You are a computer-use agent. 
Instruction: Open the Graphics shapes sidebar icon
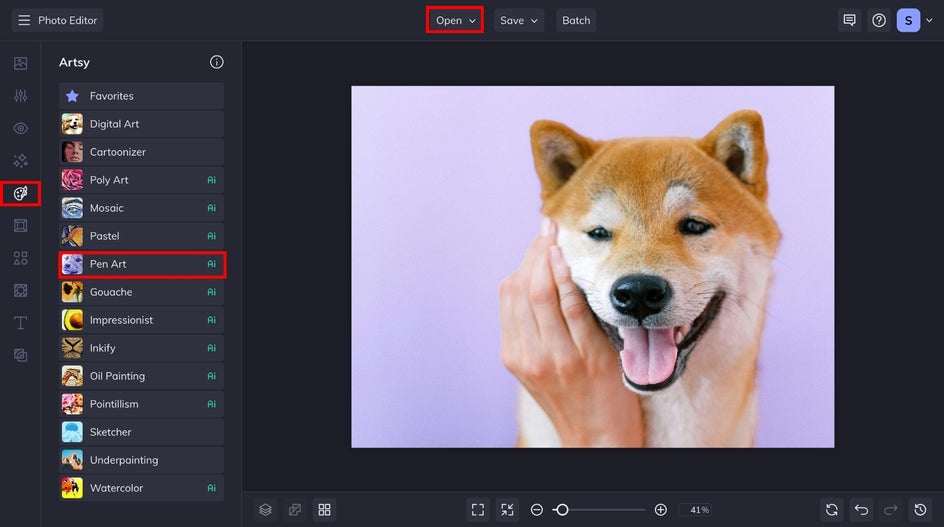click(20, 258)
